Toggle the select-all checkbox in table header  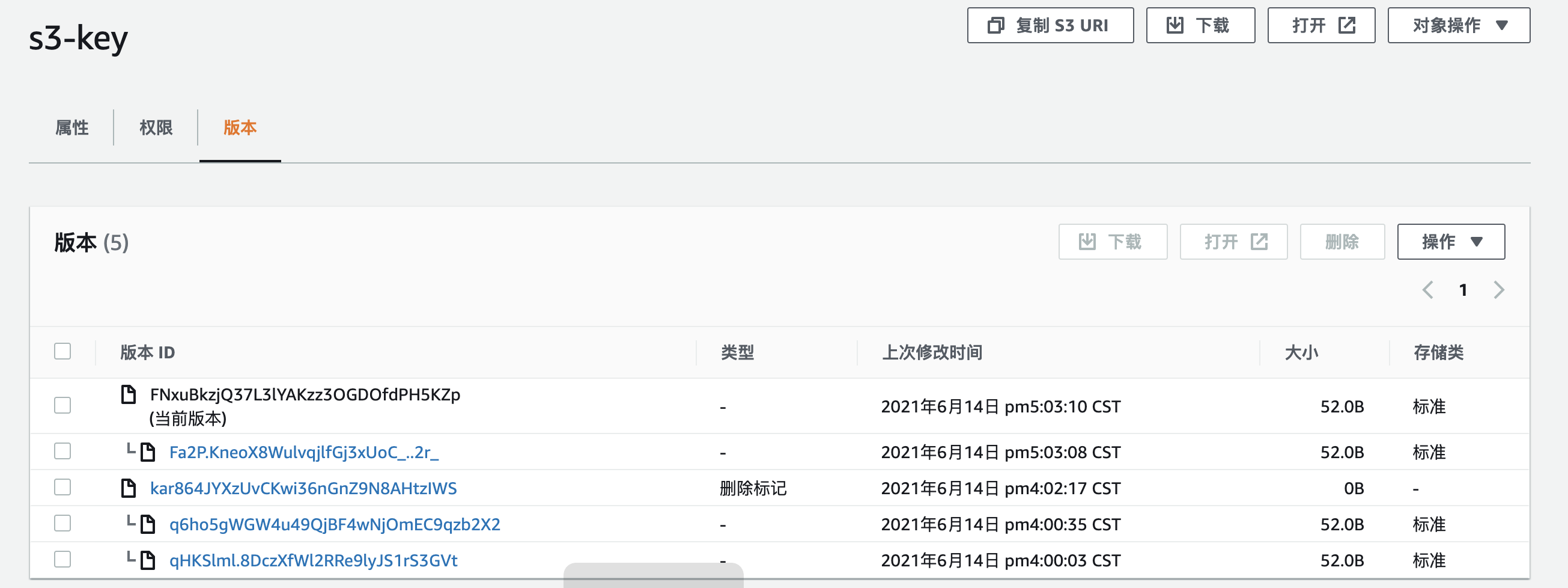[x=62, y=352]
